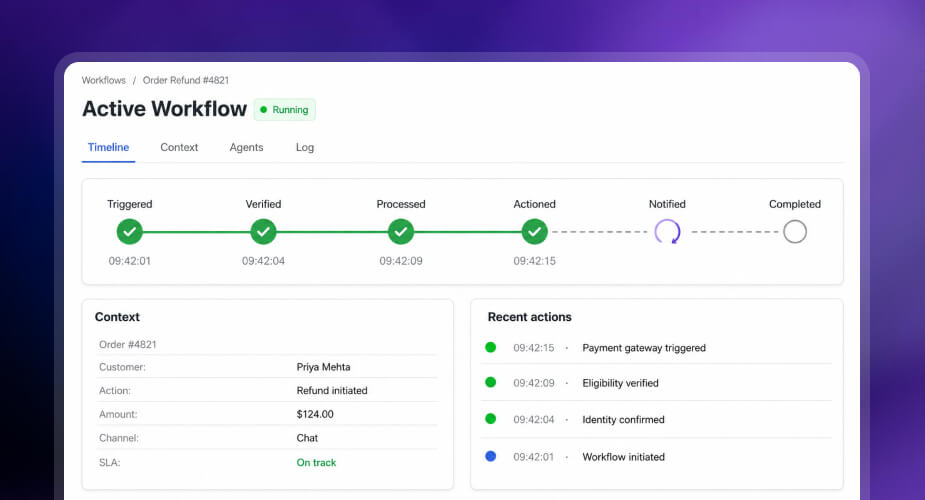Click Workflow initiated action entry

[624, 457]
